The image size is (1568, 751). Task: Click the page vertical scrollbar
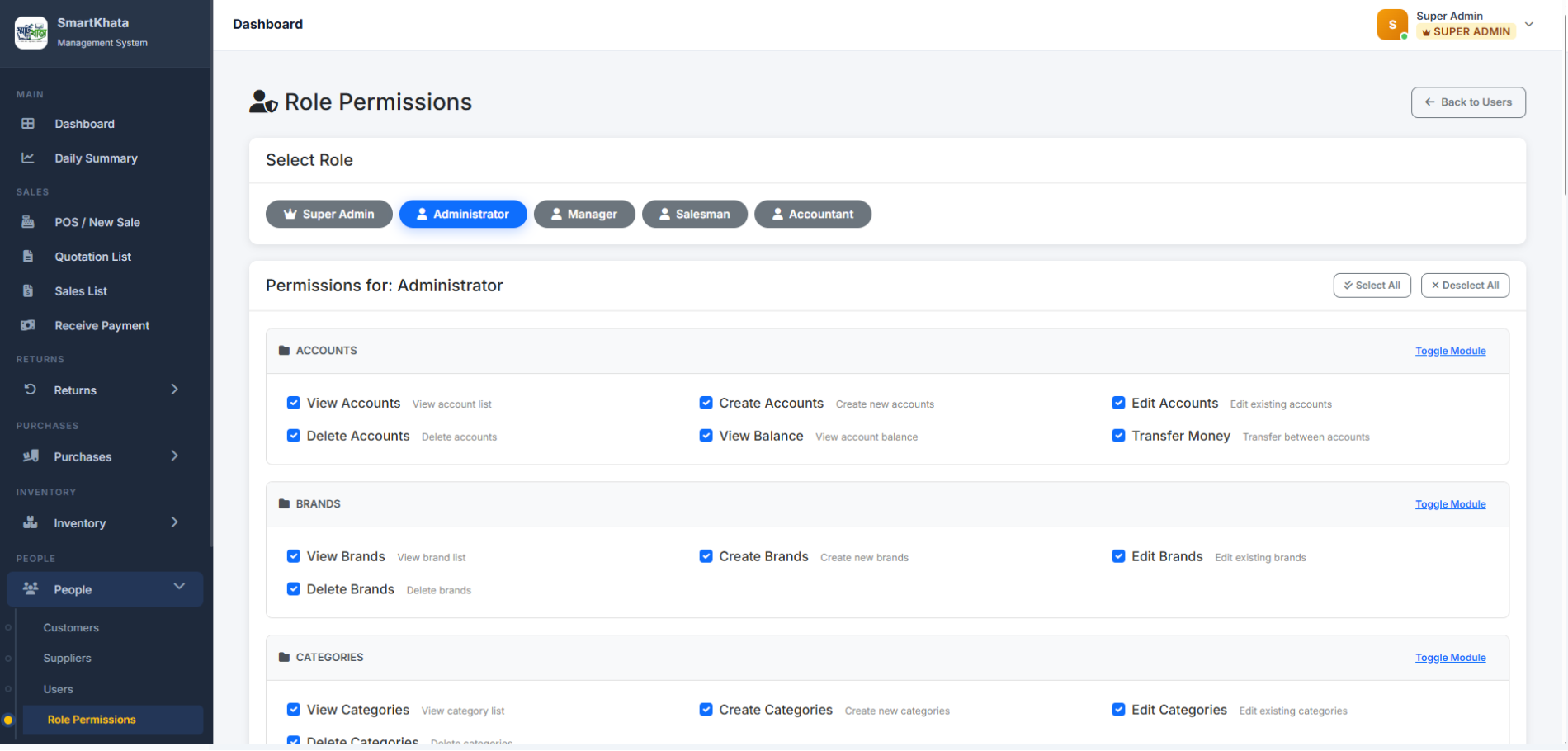(1564, 99)
